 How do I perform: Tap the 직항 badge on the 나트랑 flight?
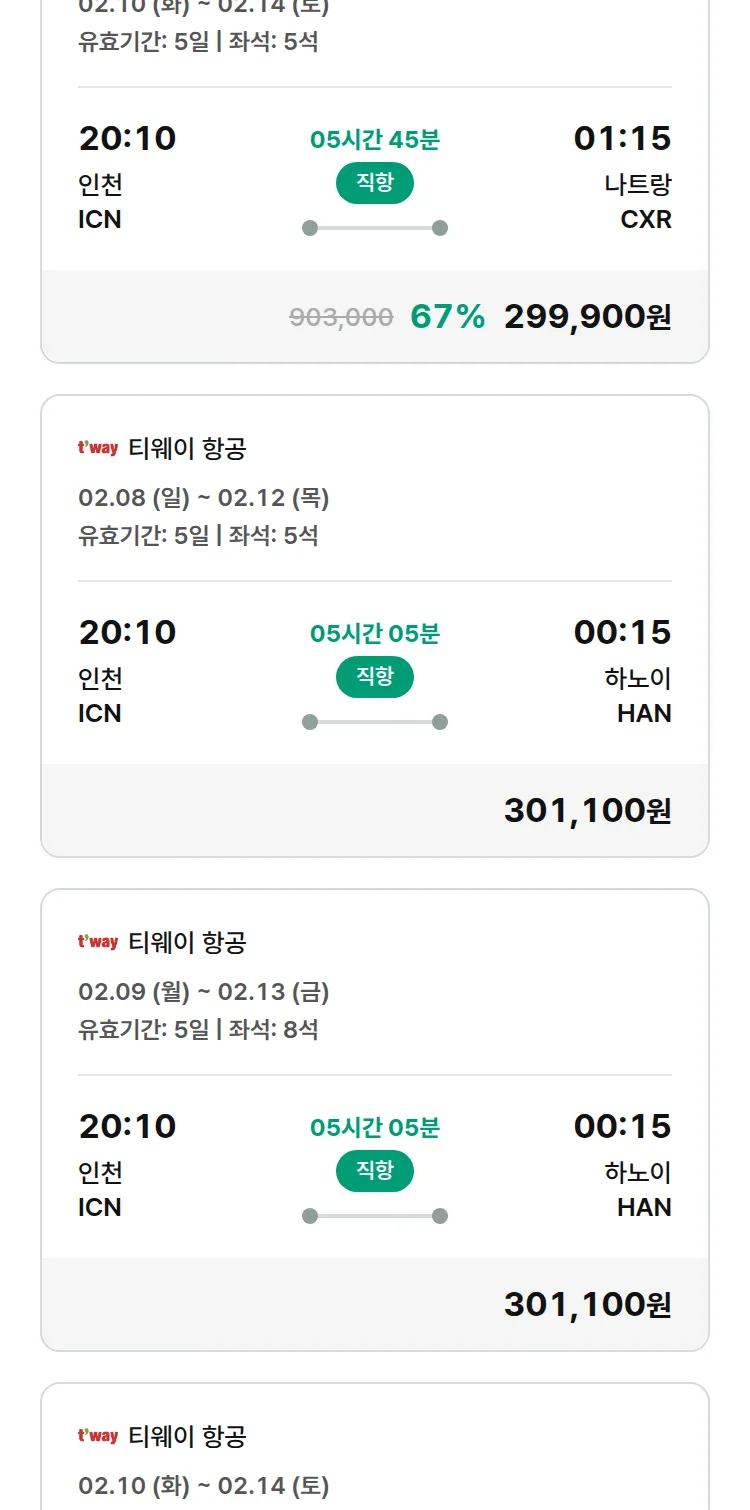(375, 183)
